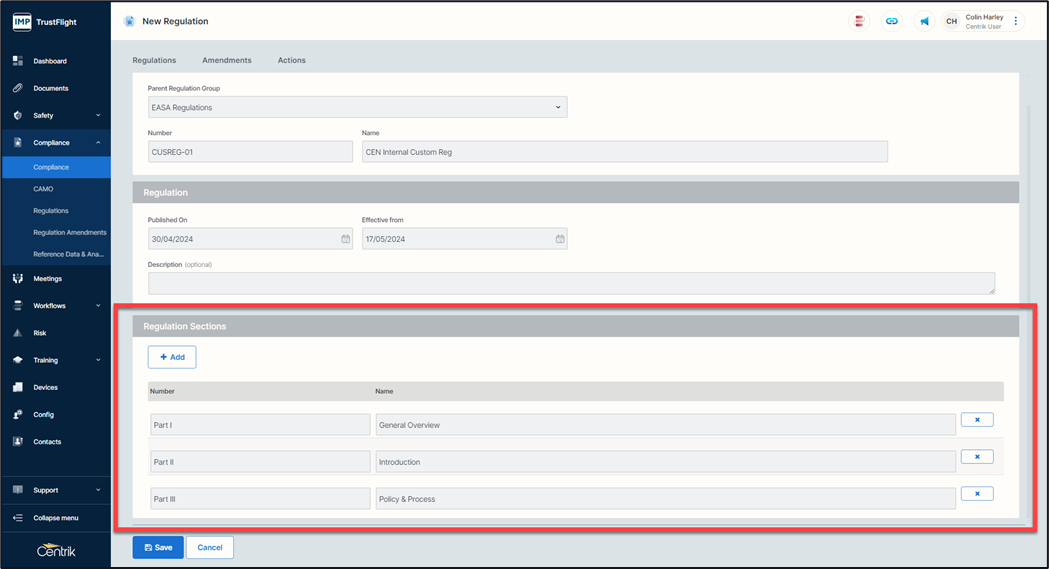Open the user menu three-dot icon

pyautogui.click(x=1016, y=21)
